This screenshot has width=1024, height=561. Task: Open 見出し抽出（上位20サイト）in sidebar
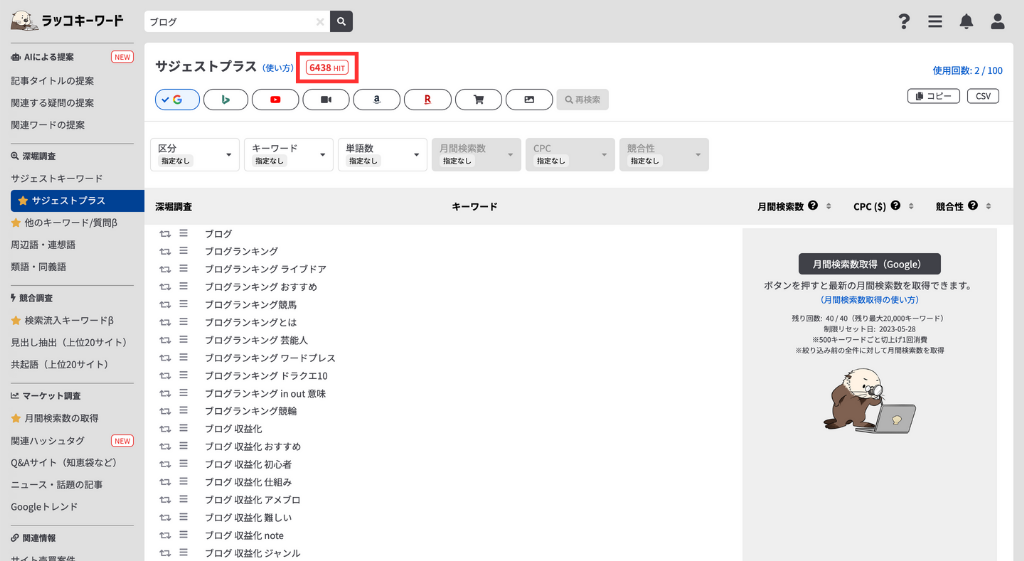(69, 342)
